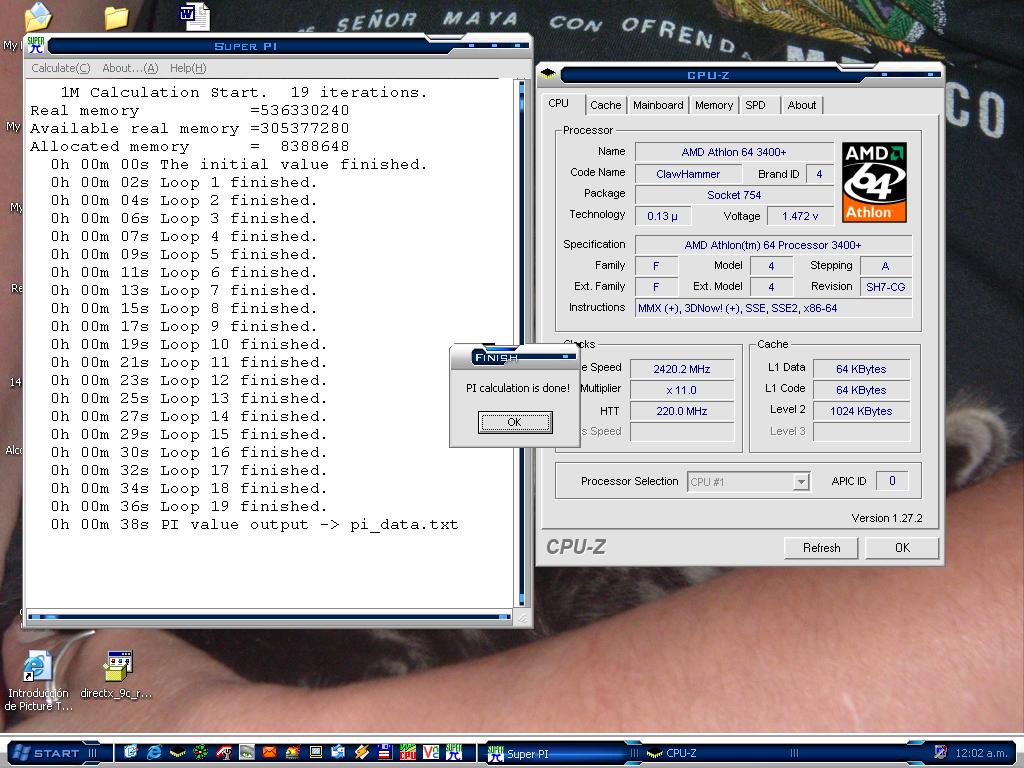
Task: Switch to the About tab in CPU-Z
Action: coord(801,105)
